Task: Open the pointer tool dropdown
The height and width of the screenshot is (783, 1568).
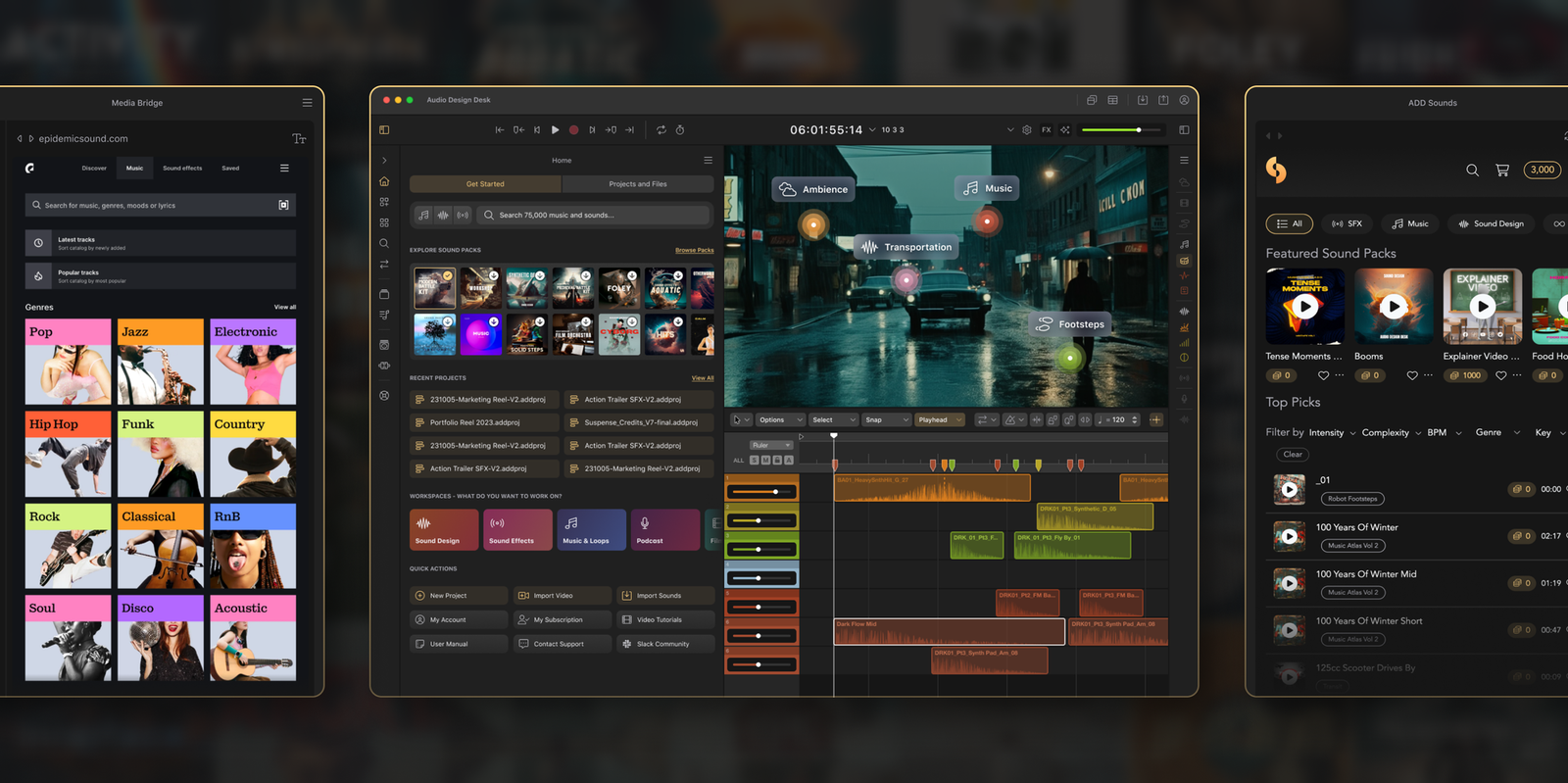Action: point(742,419)
